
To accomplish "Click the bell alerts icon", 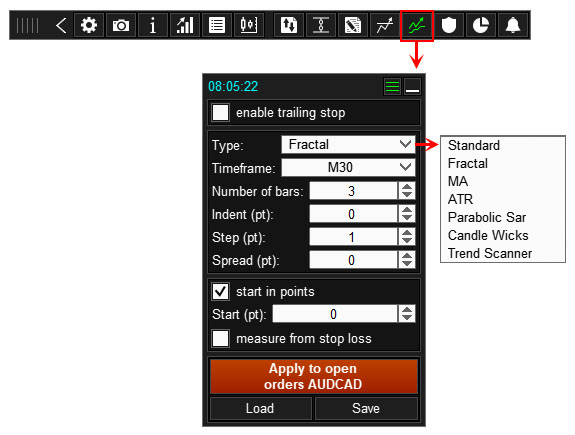I will pos(513,25).
